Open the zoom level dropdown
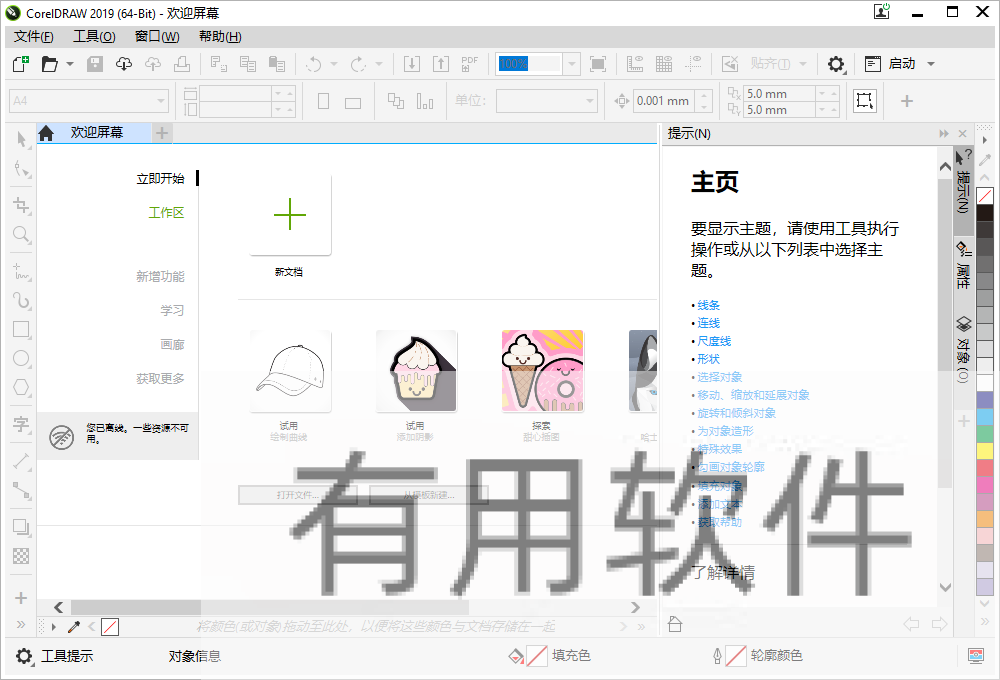This screenshot has width=1000, height=680. click(x=571, y=64)
